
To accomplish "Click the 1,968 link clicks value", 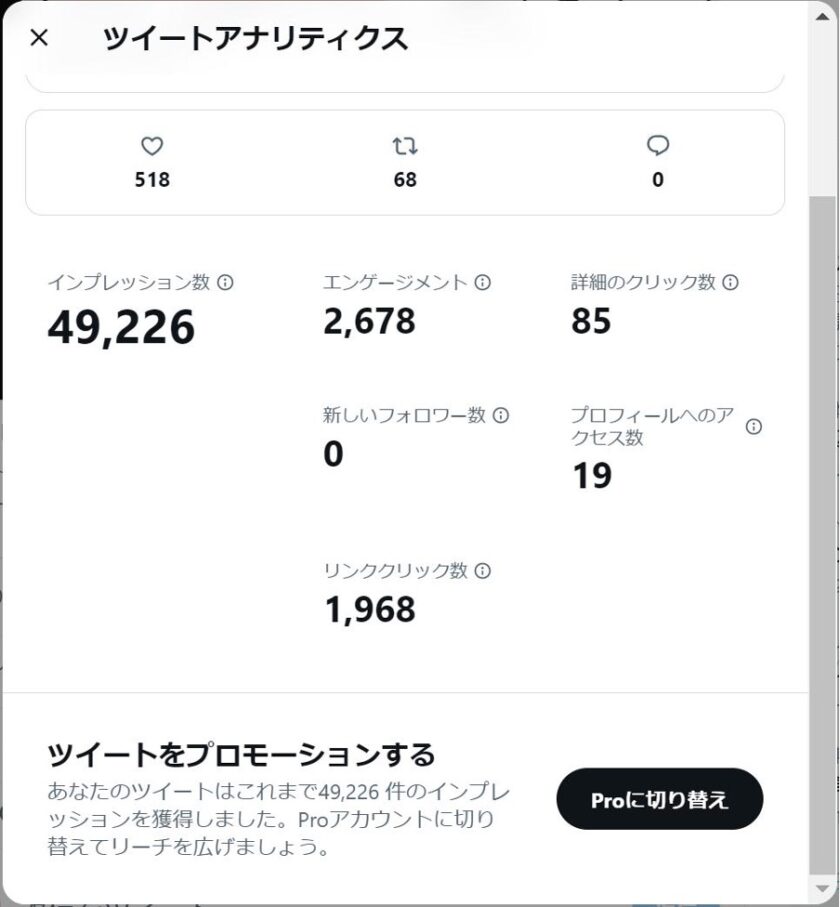I will click(x=370, y=610).
